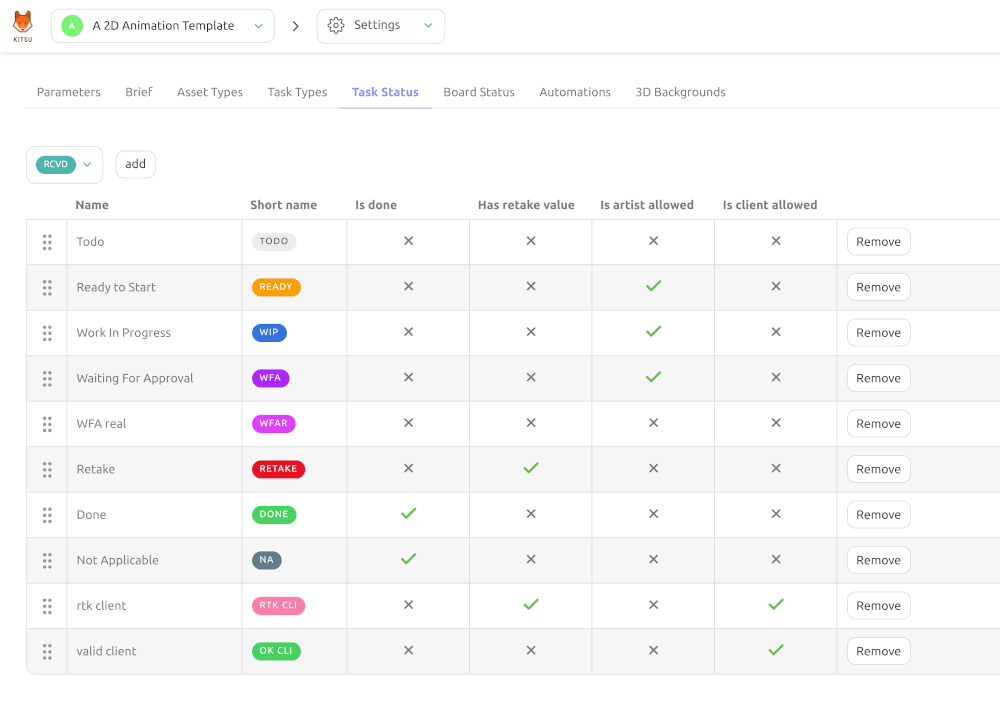Screen dimensions: 1000x714
Task: Click the red RETAKE color tag
Action: click(278, 469)
